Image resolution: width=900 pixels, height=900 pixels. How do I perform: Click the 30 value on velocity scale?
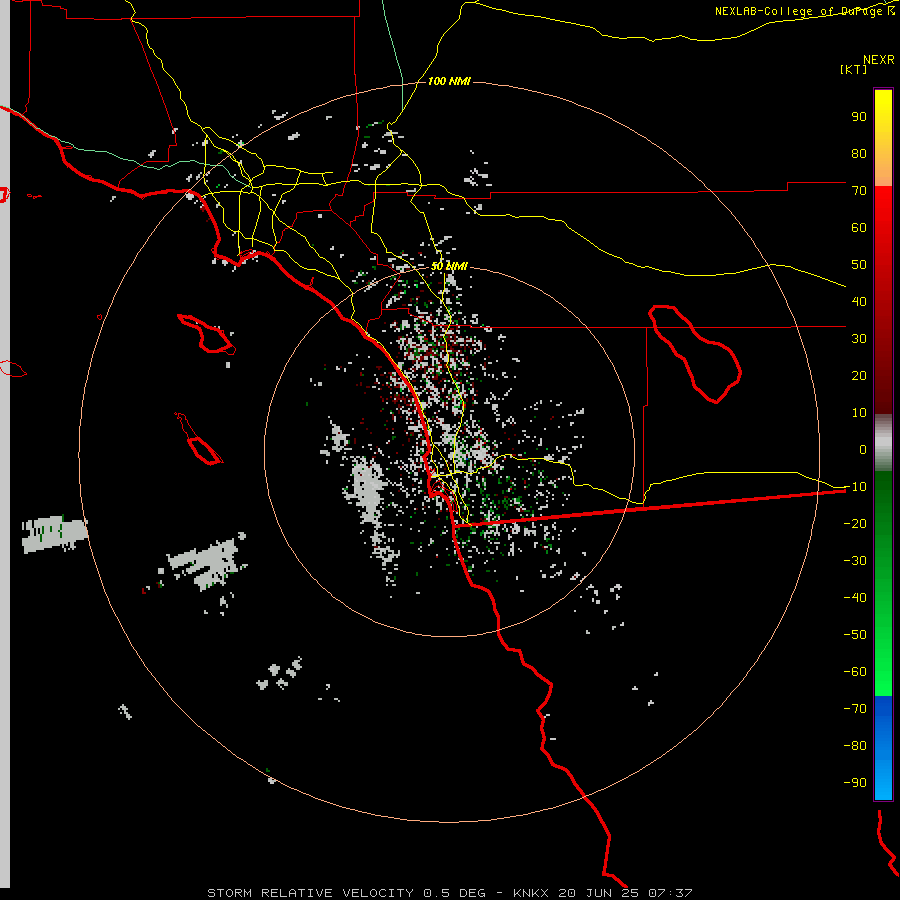pos(859,339)
